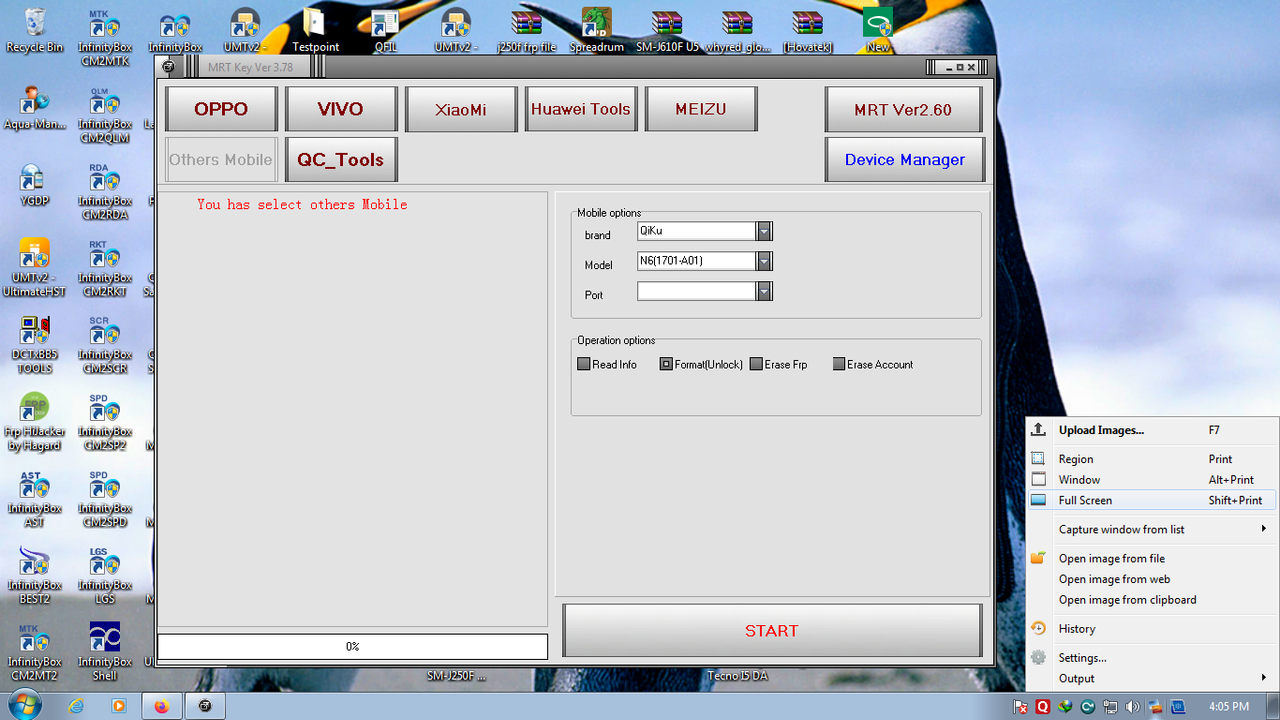Launch the InfinityBox CM2SPD shortcut

point(105,499)
